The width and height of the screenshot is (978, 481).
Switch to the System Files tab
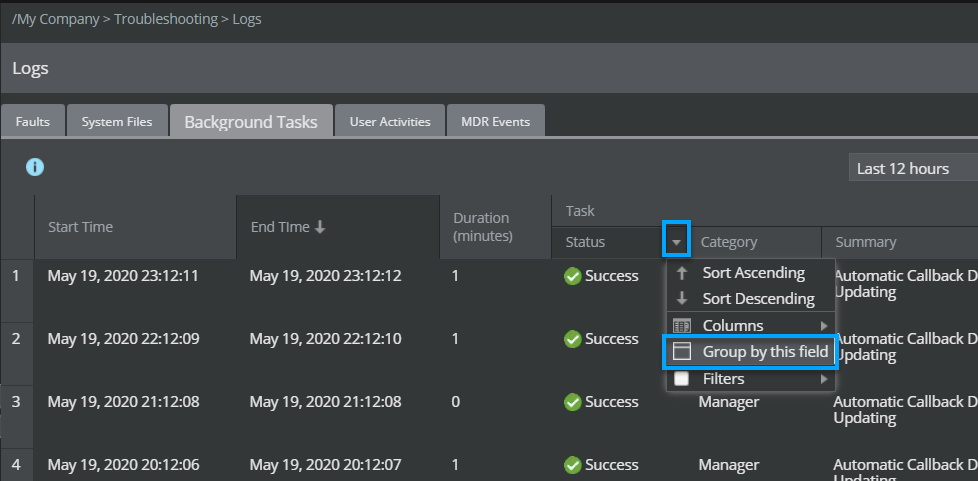pyautogui.click(x=117, y=122)
